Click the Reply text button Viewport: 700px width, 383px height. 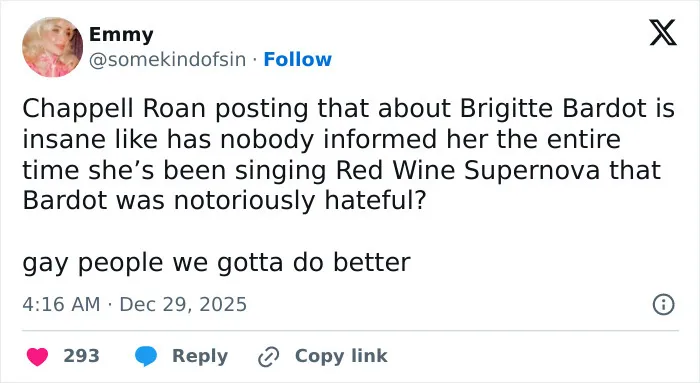(200, 356)
